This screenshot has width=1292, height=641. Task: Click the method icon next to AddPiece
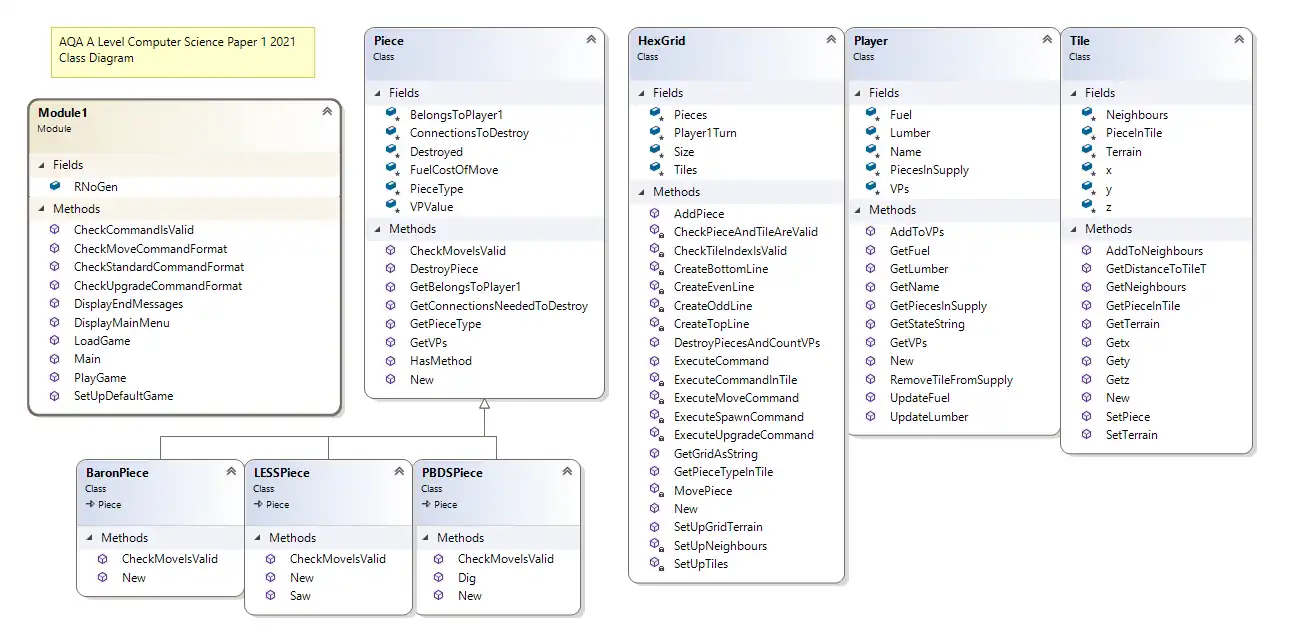656,213
